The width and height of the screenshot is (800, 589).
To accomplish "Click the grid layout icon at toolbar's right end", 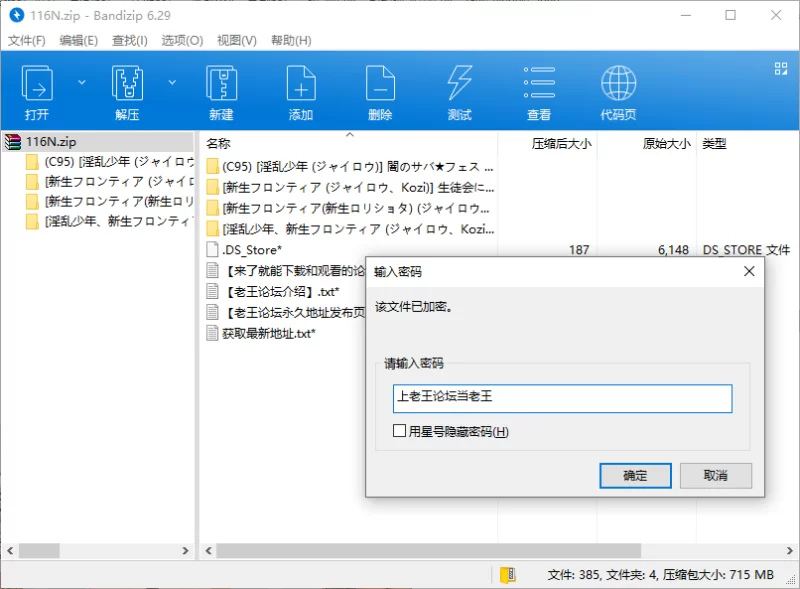I will (x=781, y=69).
